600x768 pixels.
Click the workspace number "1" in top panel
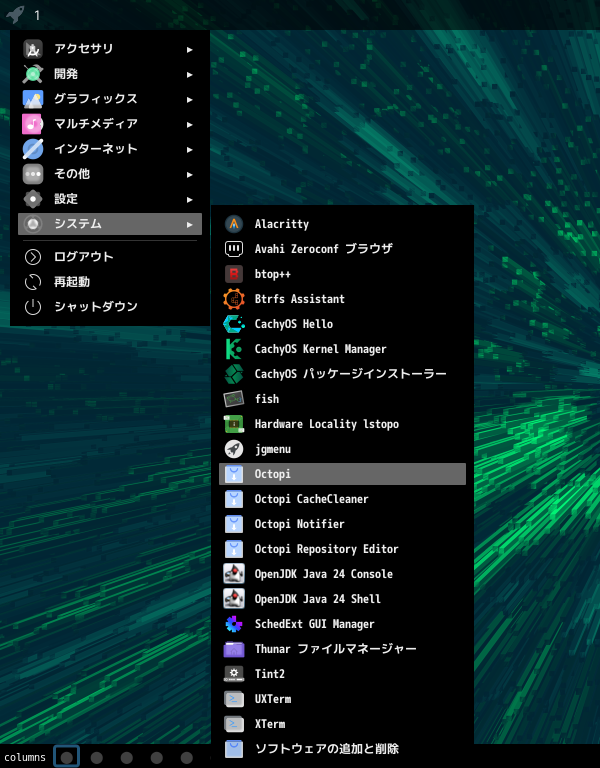pos(37,15)
